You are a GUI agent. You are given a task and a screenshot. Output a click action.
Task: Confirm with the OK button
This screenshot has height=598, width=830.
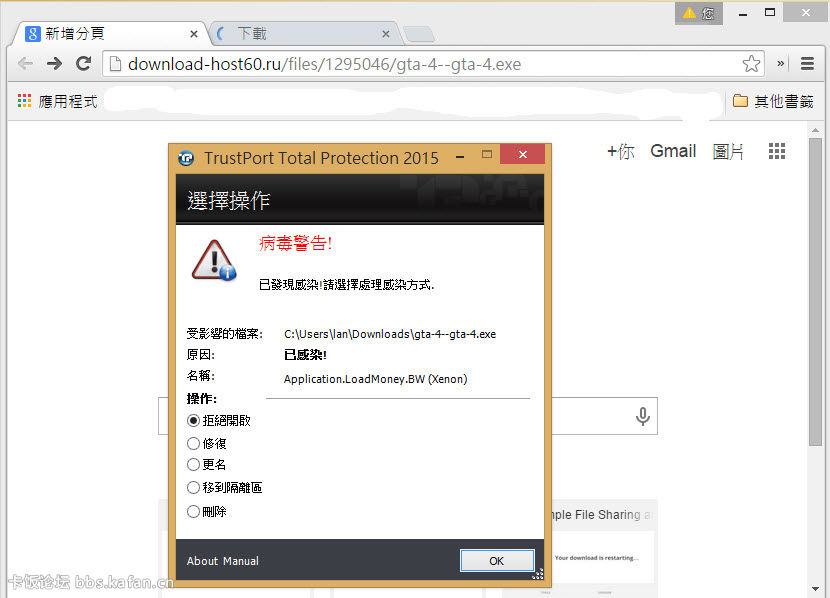[497, 561]
